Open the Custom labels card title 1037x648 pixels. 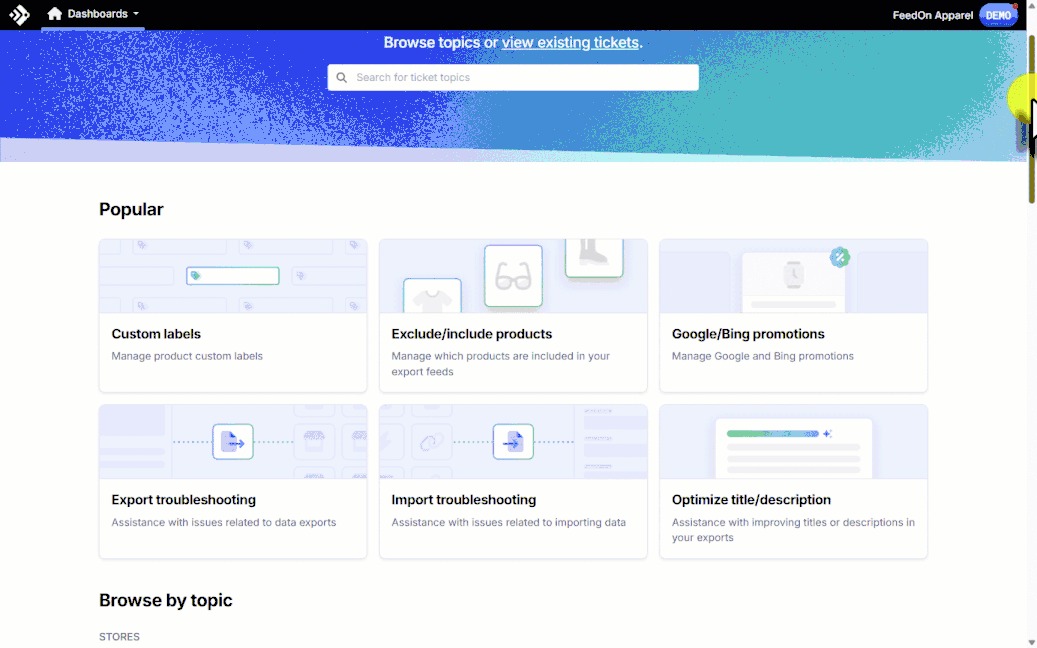156,334
